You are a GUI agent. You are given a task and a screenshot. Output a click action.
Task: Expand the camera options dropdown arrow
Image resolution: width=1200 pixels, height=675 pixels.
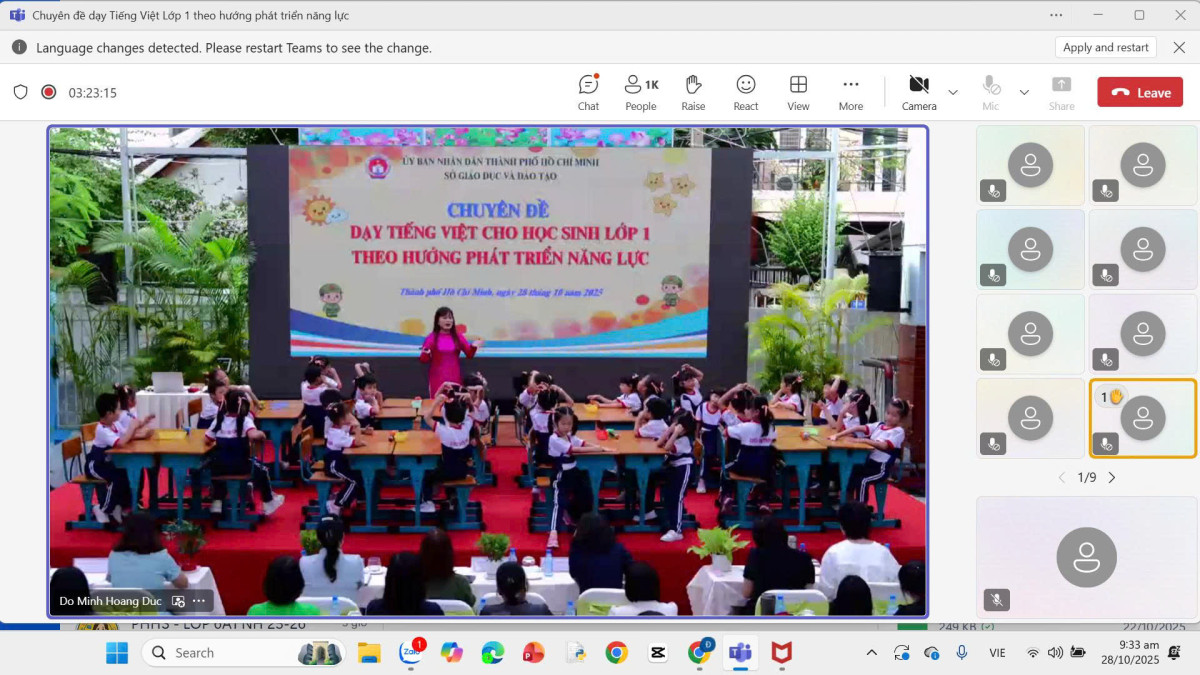click(953, 92)
